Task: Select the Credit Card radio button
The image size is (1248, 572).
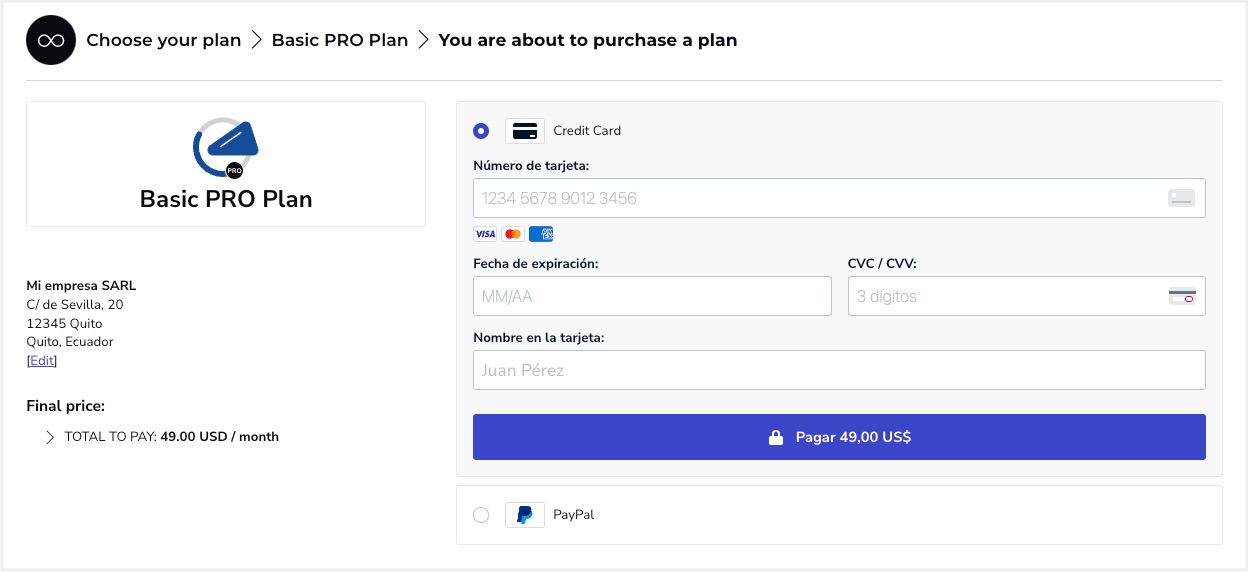Action: (481, 131)
